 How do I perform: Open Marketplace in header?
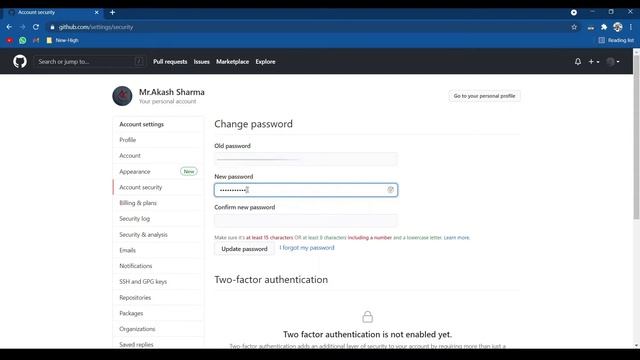pos(232,62)
